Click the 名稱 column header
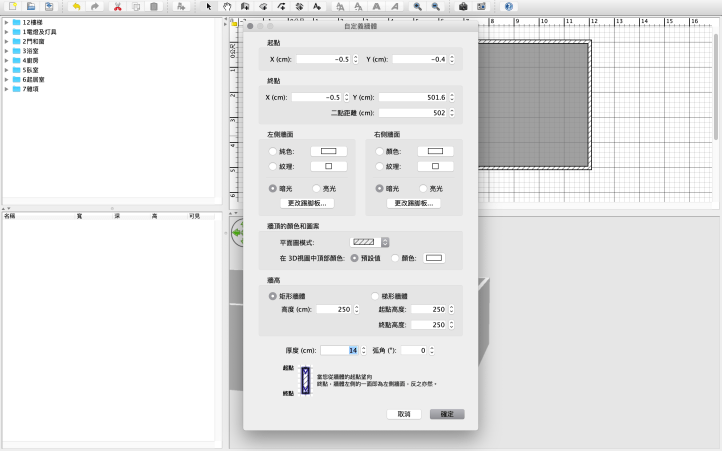 [x=10, y=216]
